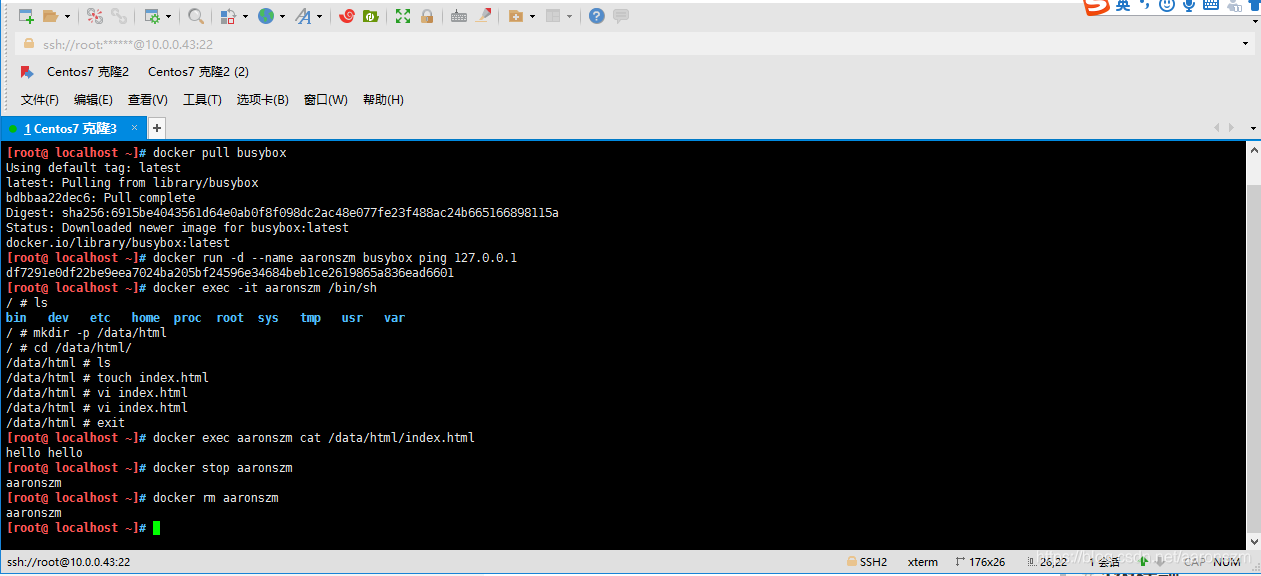Toggle full screen with green arrows icon
Image resolution: width=1261 pixels, height=576 pixels.
tap(403, 16)
